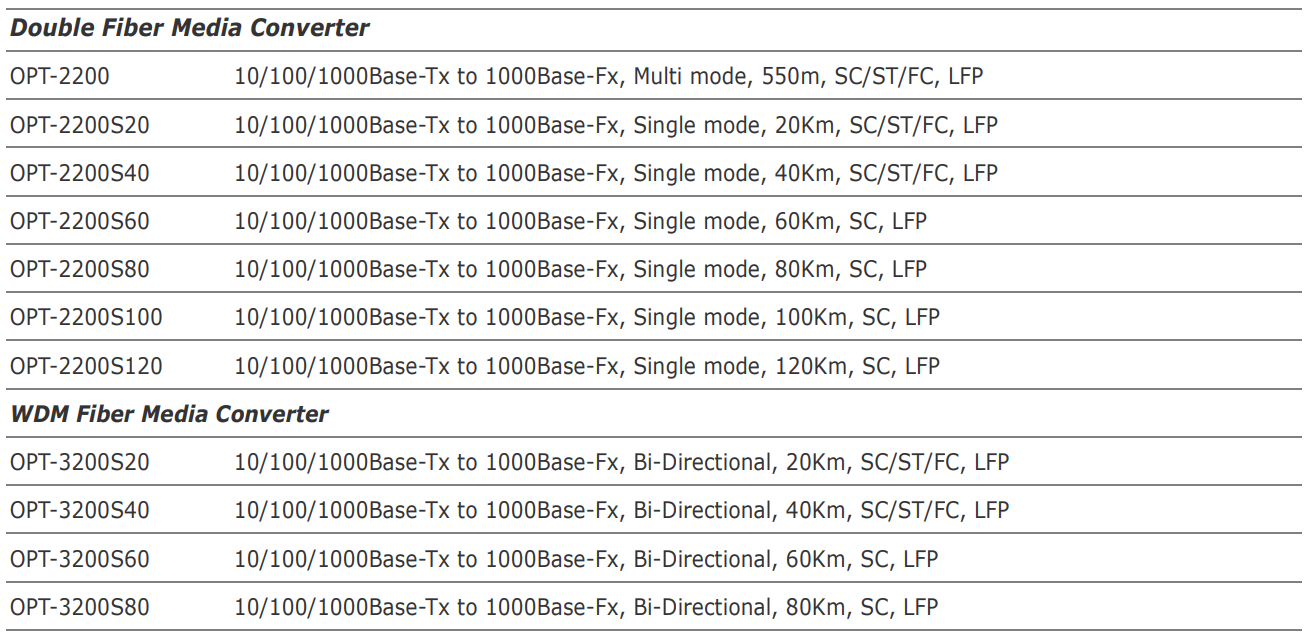Click the OPT-2200S100 model name
This screenshot has height=641, width=1306.
pos(86,318)
